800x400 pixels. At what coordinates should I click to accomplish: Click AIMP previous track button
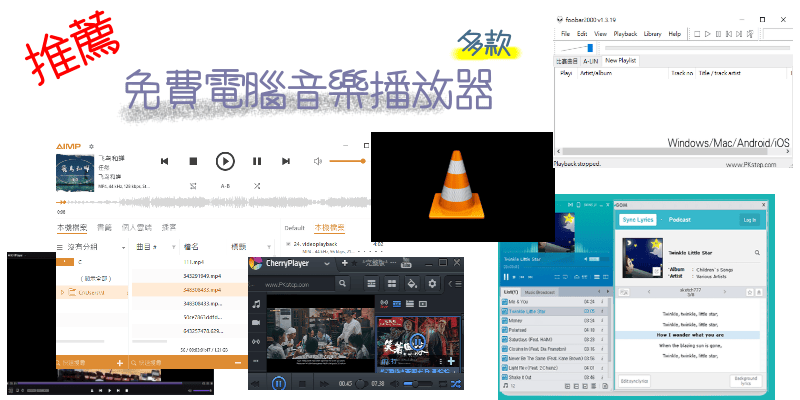pyautogui.click(x=164, y=161)
